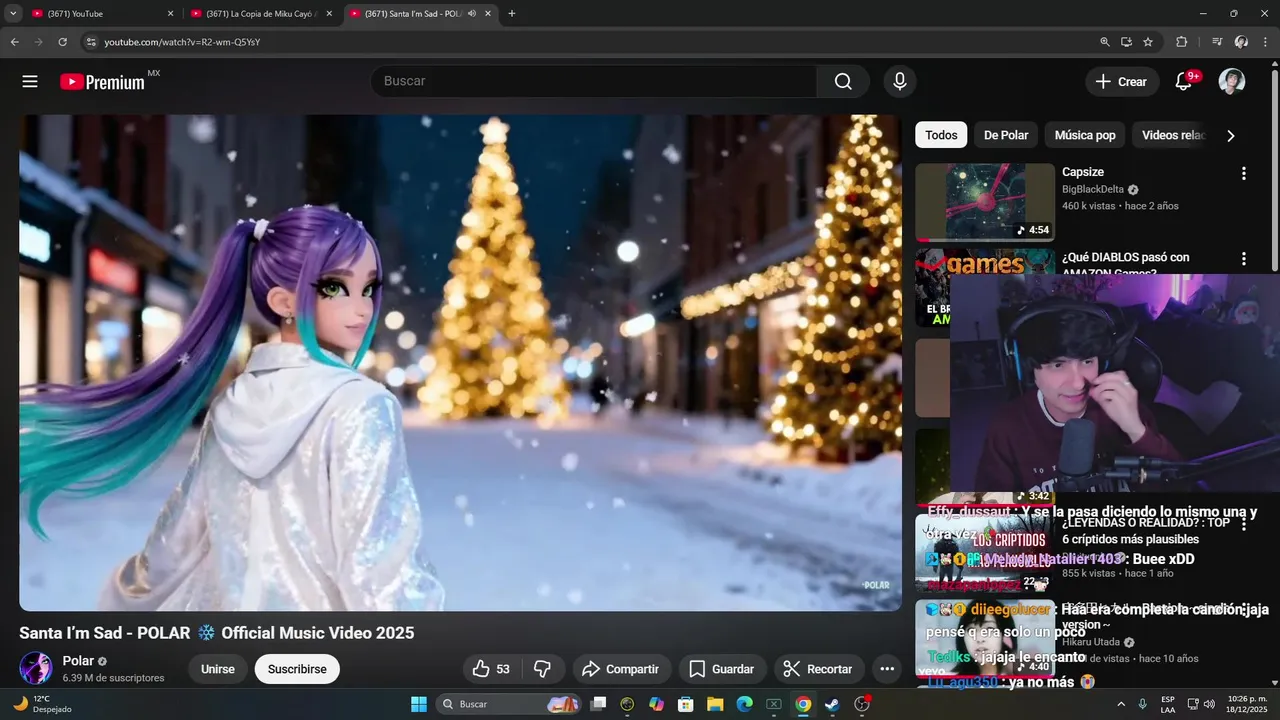Open the YouTube hamburger guide menu
Screen dimensions: 1280x720
[x=30, y=82]
